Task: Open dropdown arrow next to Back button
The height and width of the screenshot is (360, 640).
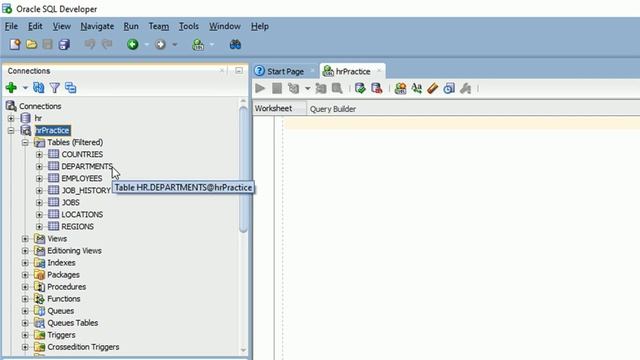Action: (x=147, y=44)
